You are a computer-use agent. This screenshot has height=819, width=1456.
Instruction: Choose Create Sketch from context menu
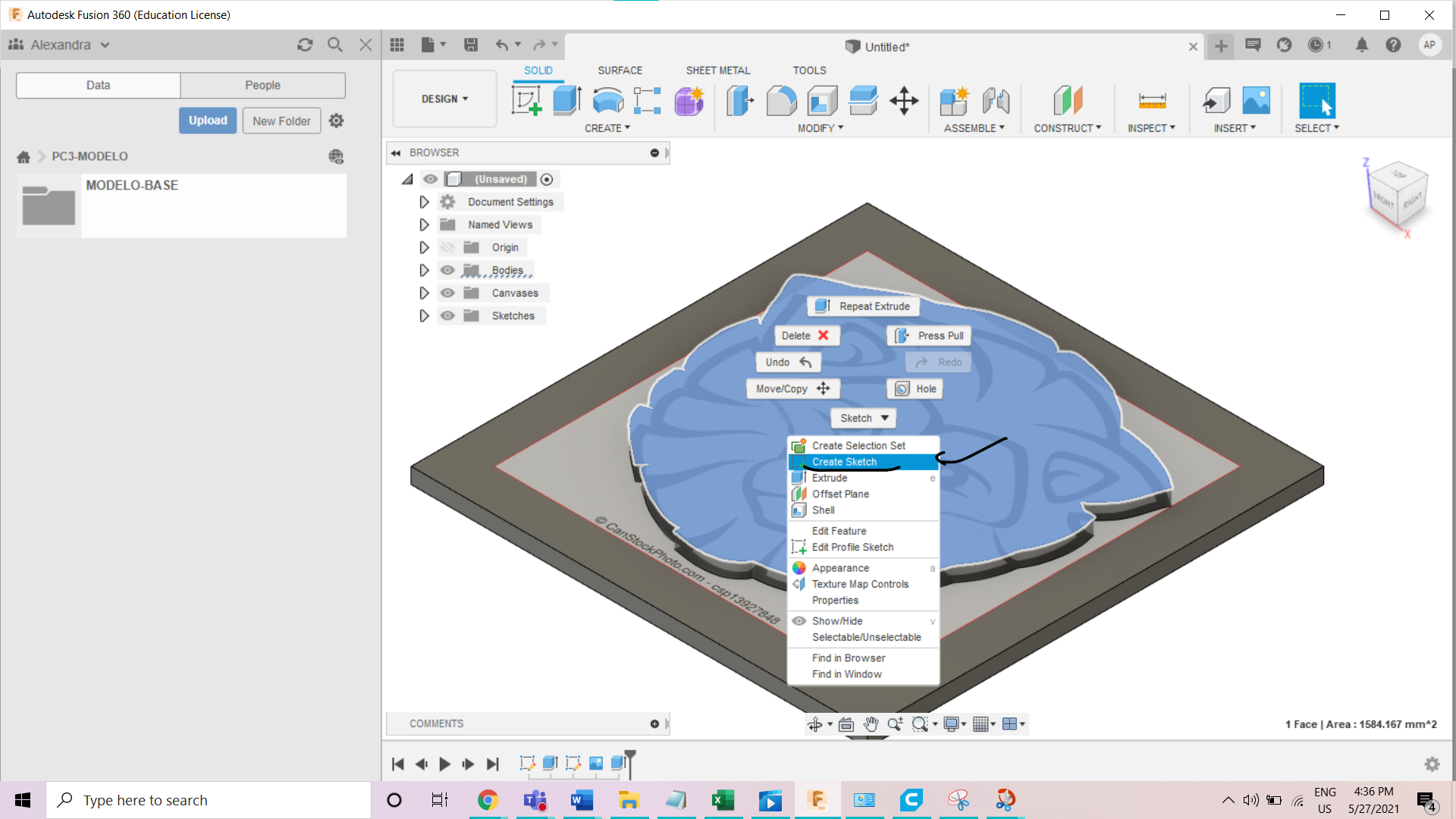click(844, 462)
